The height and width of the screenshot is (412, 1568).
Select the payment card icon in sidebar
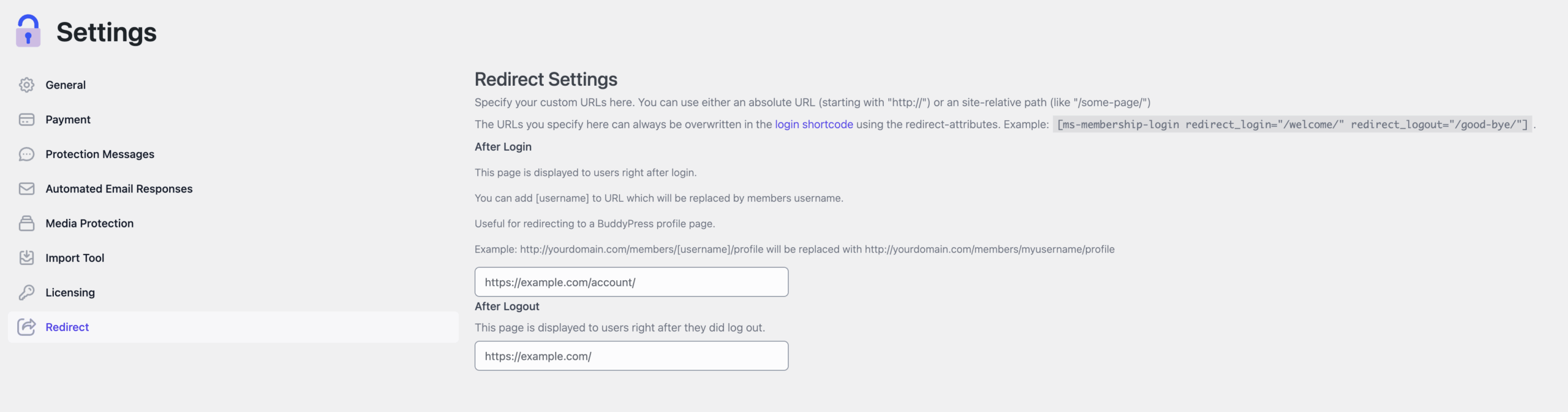click(x=27, y=120)
